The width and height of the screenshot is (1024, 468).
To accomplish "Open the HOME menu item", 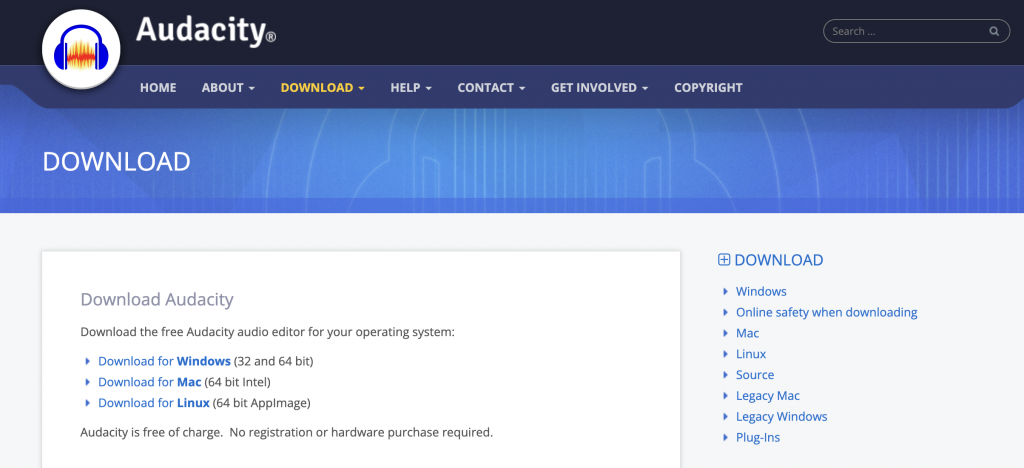I will (x=158, y=87).
